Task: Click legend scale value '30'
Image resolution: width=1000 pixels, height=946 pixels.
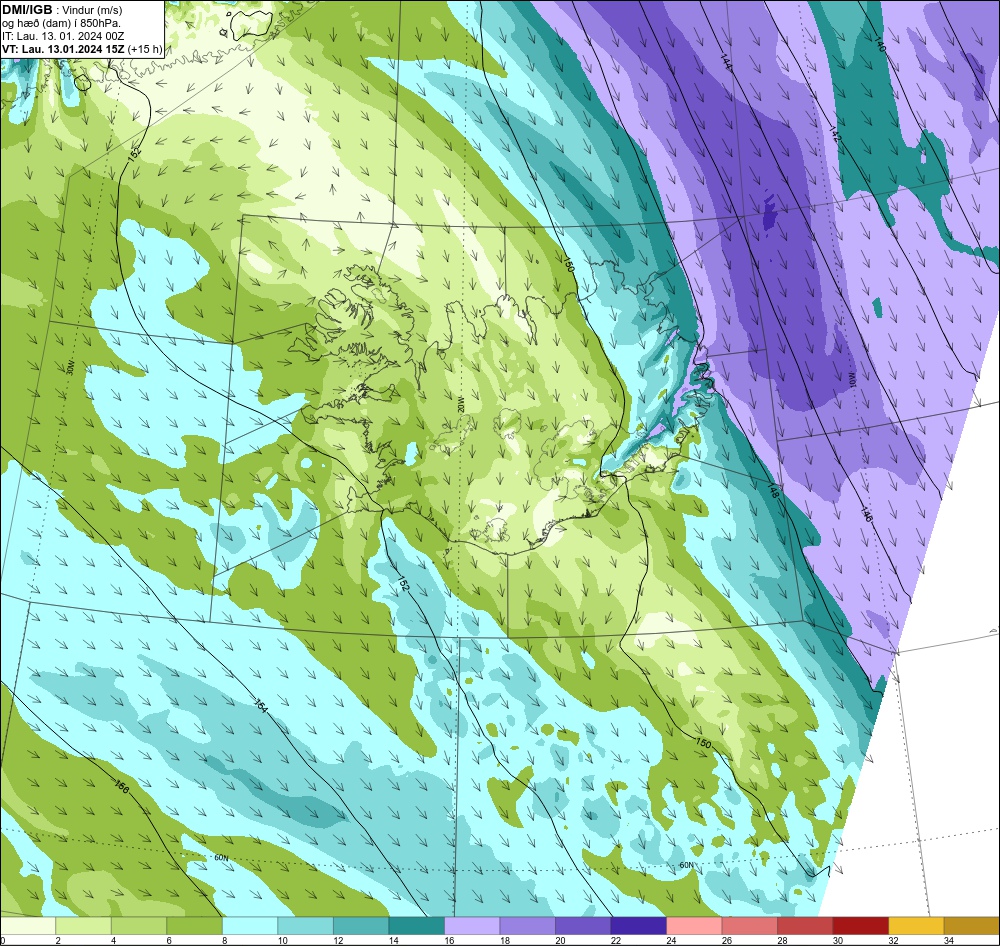Action: pyautogui.click(x=837, y=940)
